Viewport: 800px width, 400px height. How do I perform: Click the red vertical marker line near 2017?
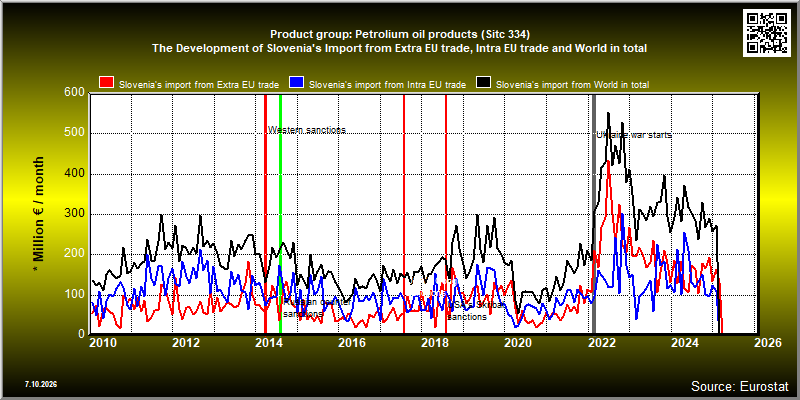pyautogui.click(x=404, y=214)
